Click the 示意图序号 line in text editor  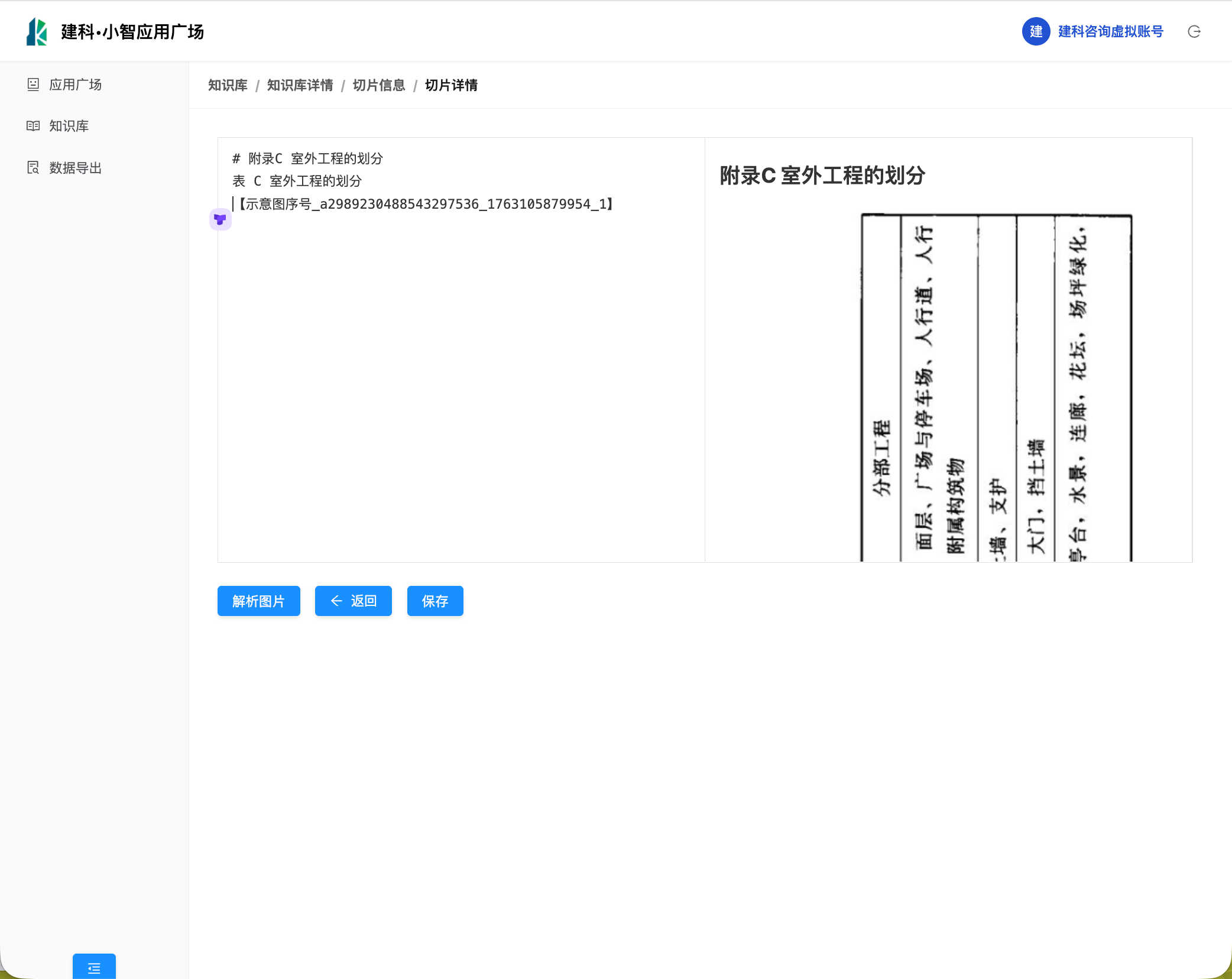426,204
